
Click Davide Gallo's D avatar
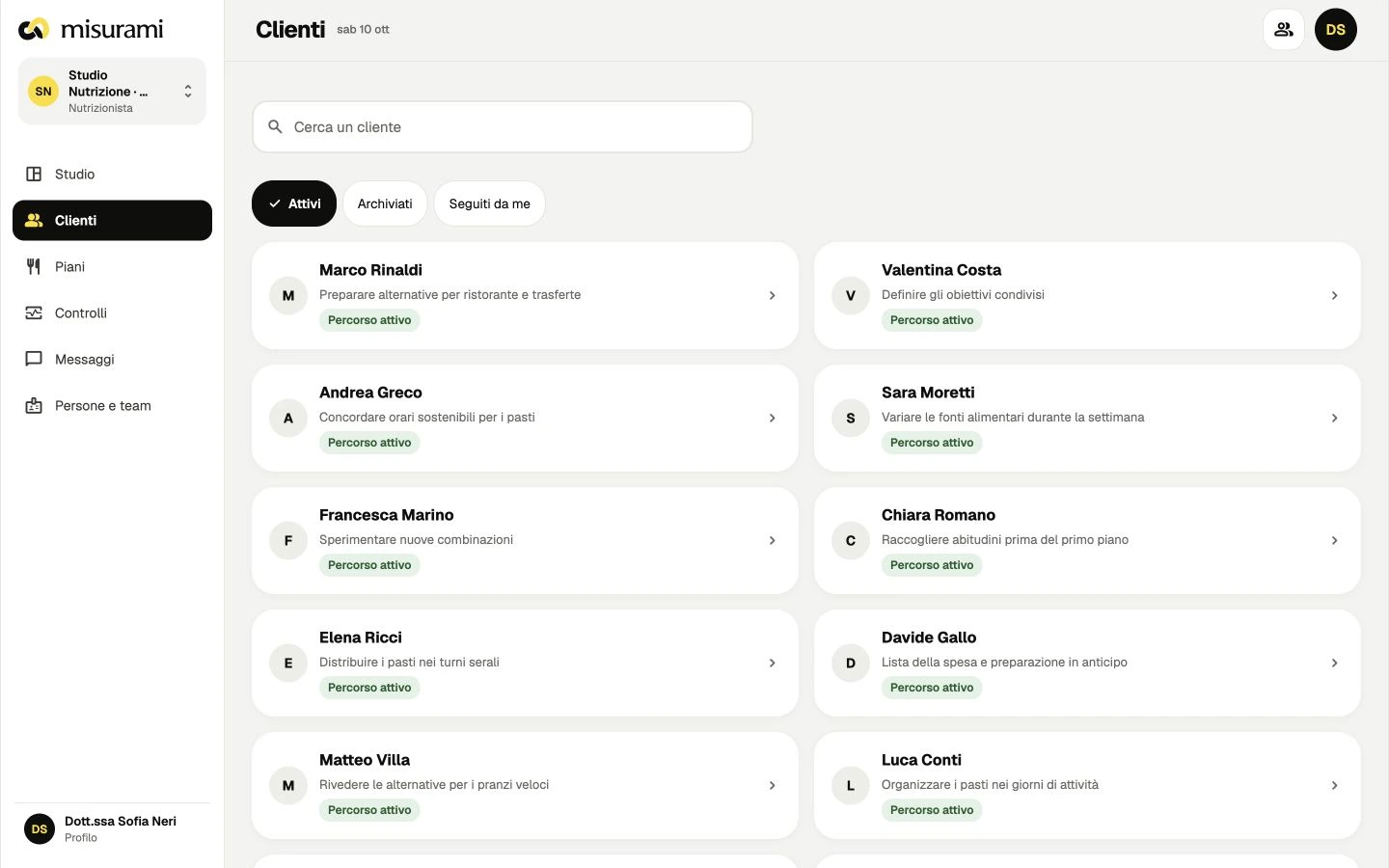(851, 664)
